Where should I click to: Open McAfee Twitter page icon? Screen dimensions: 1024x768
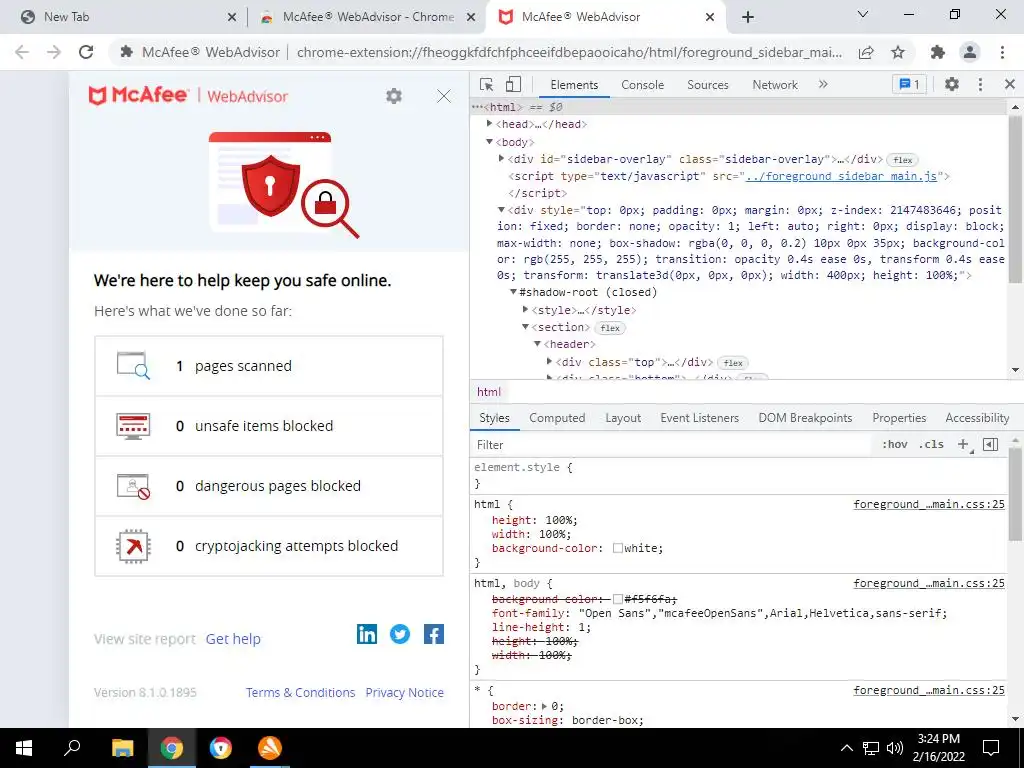click(400, 634)
